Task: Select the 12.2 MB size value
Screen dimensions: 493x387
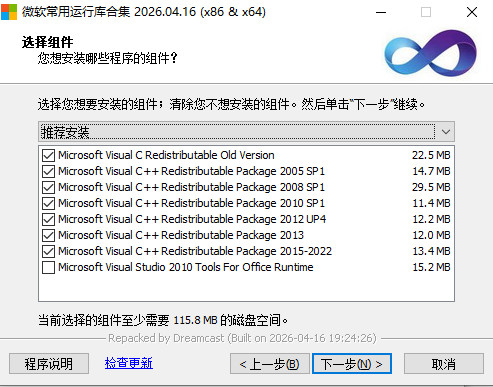Action: (431, 219)
